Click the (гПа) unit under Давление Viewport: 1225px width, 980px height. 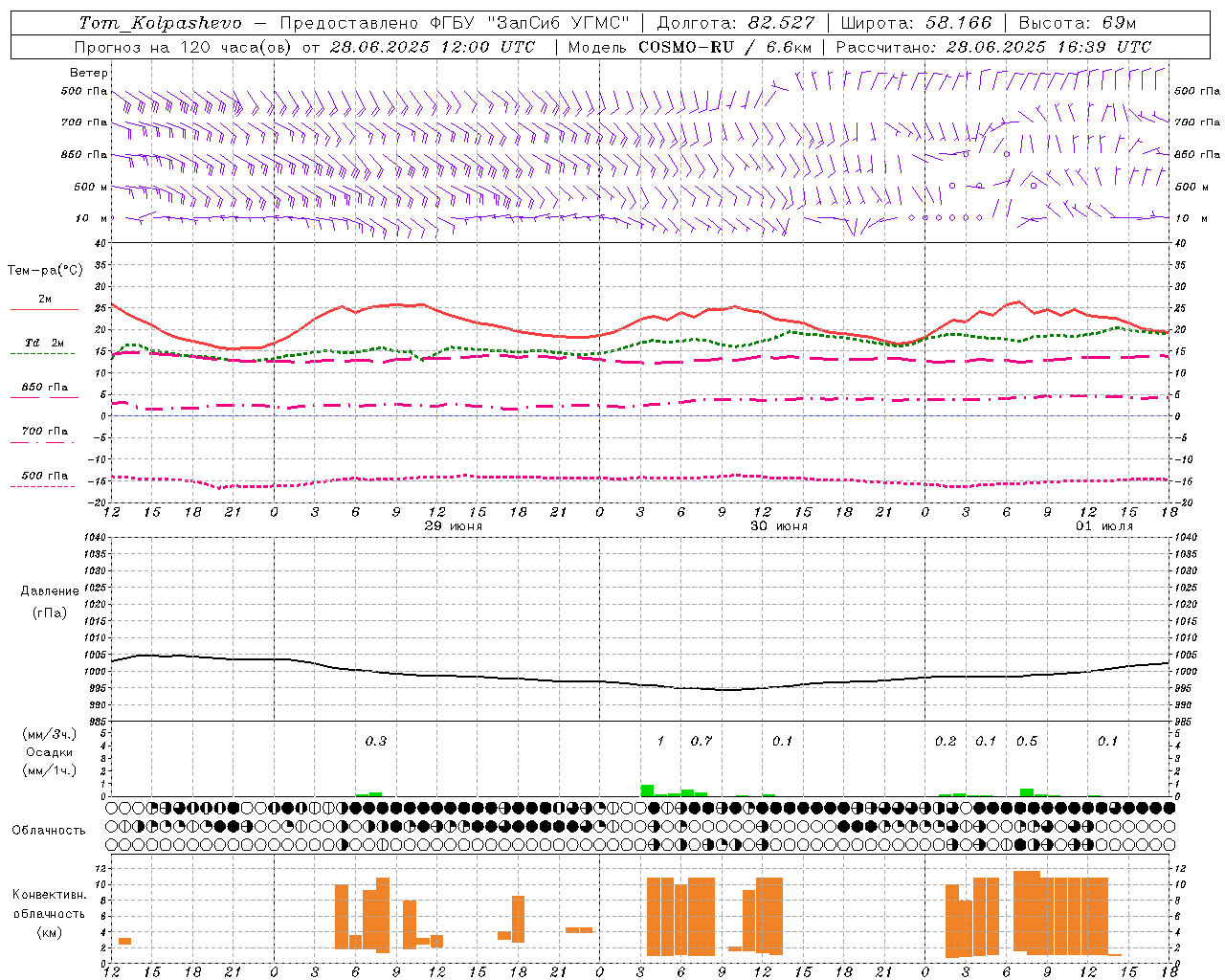point(50,612)
